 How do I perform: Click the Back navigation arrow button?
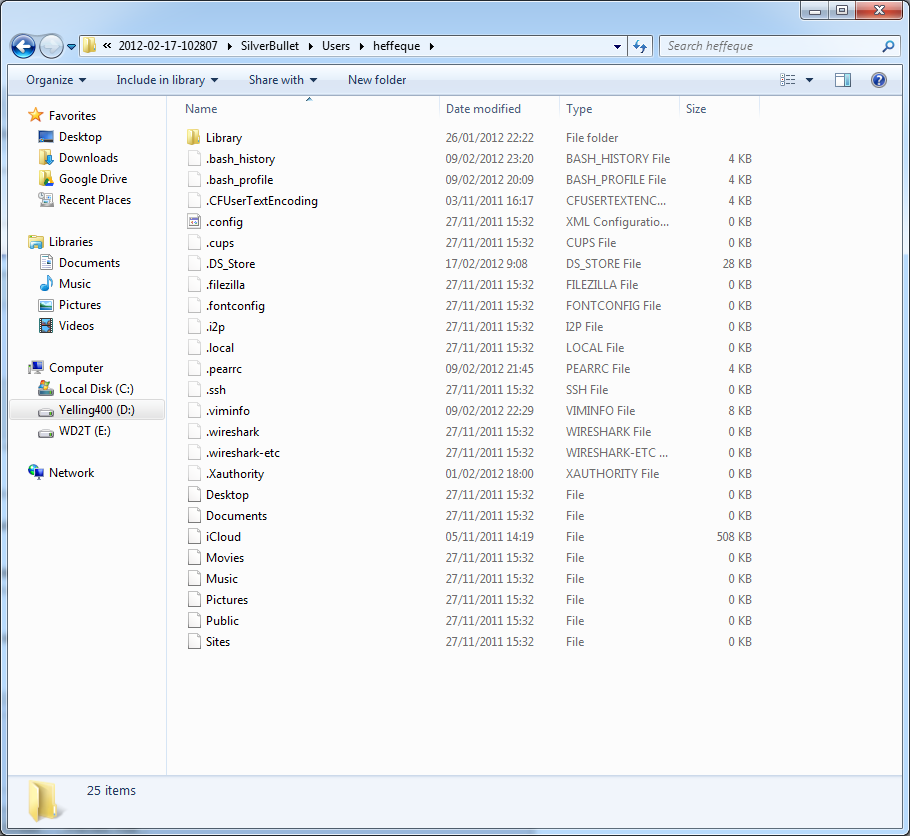[x=23, y=46]
